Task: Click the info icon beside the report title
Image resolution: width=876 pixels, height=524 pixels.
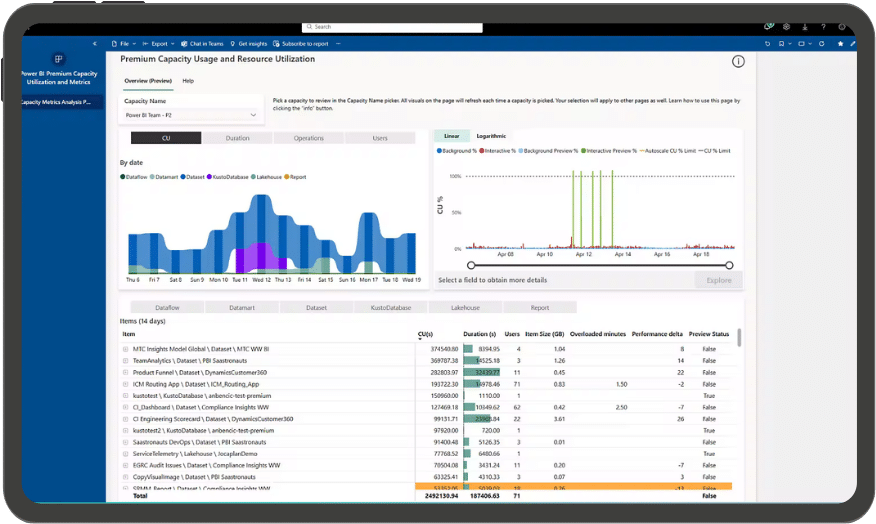Action: 738,61
